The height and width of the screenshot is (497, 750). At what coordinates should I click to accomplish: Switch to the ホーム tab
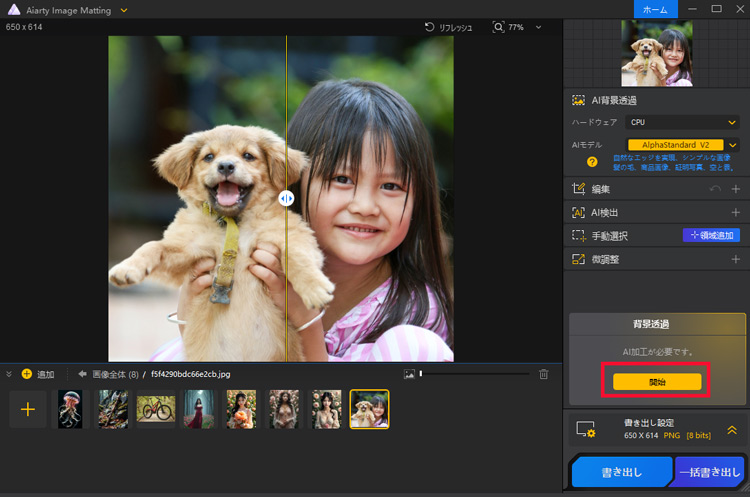(655, 9)
